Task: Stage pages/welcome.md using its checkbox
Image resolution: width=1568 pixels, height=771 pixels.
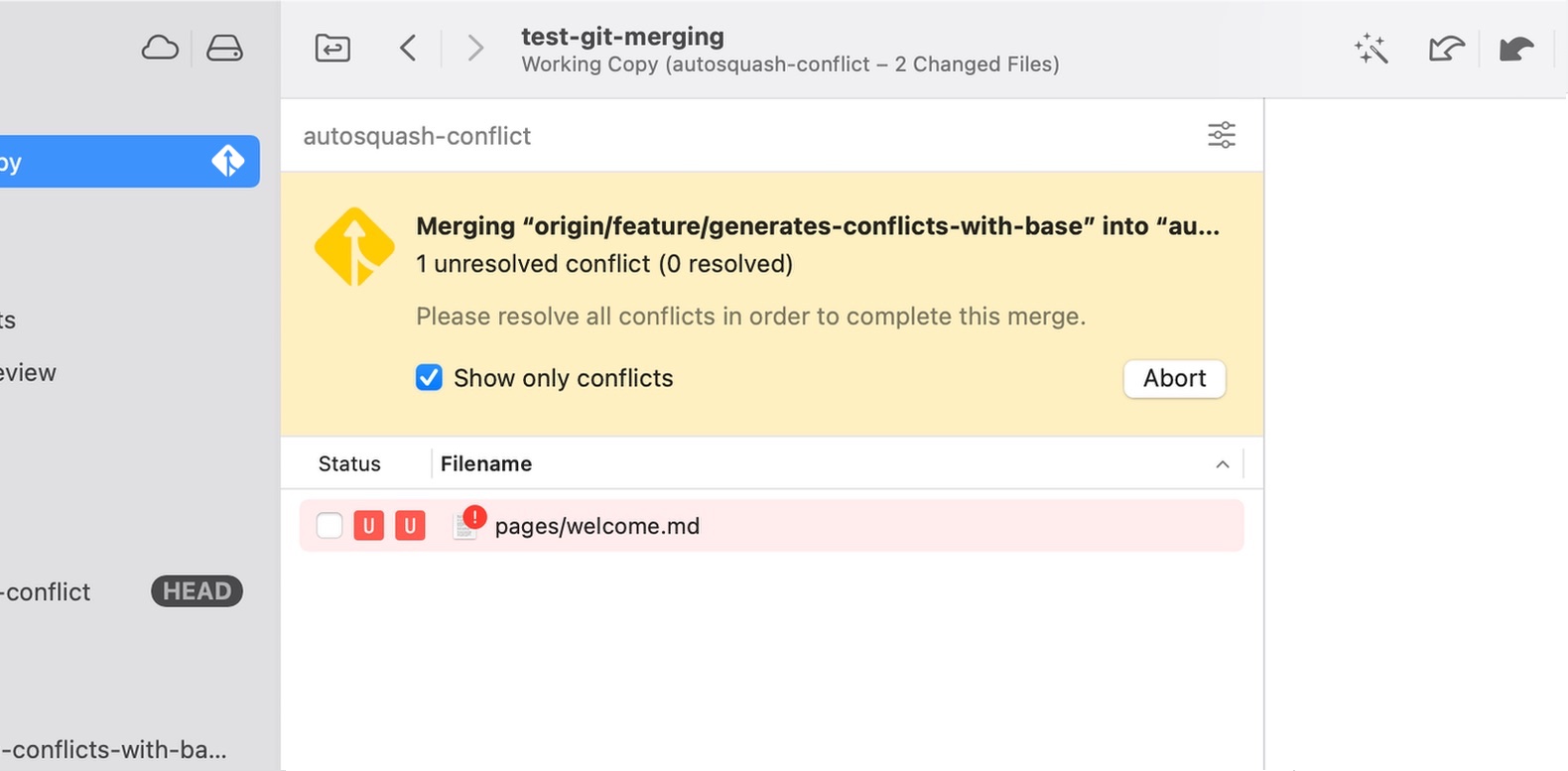Action: coord(329,526)
